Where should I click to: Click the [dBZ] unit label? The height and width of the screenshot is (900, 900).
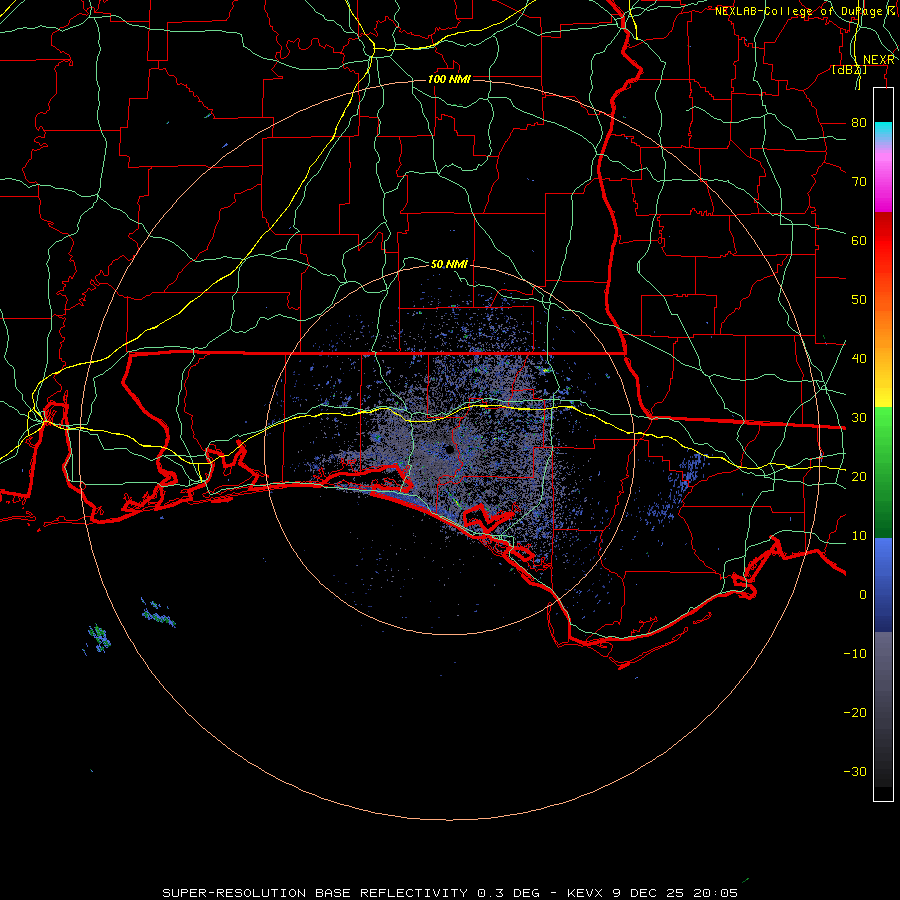[x=849, y=70]
